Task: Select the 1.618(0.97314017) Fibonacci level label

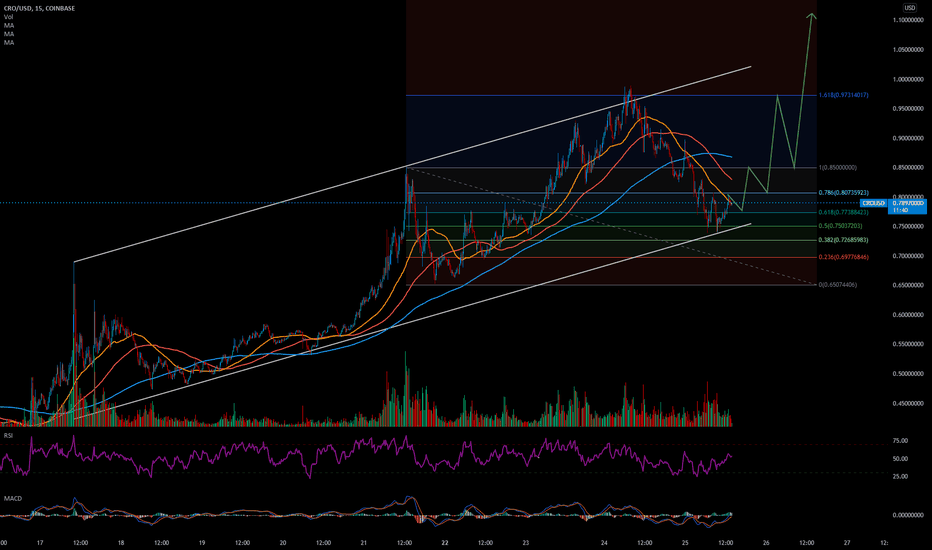Action: 843,95
